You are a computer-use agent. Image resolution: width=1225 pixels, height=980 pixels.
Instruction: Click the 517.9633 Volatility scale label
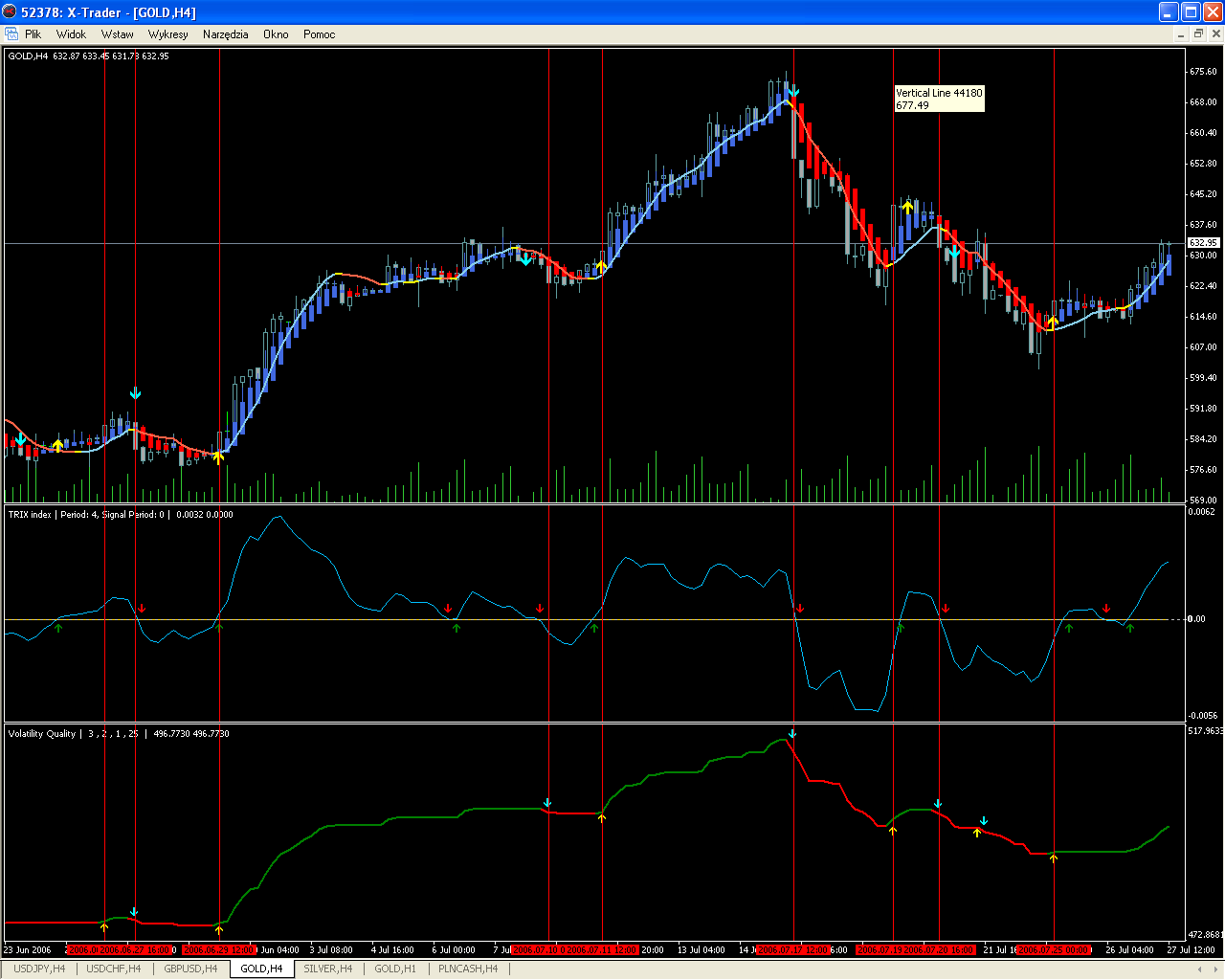[1205, 731]
